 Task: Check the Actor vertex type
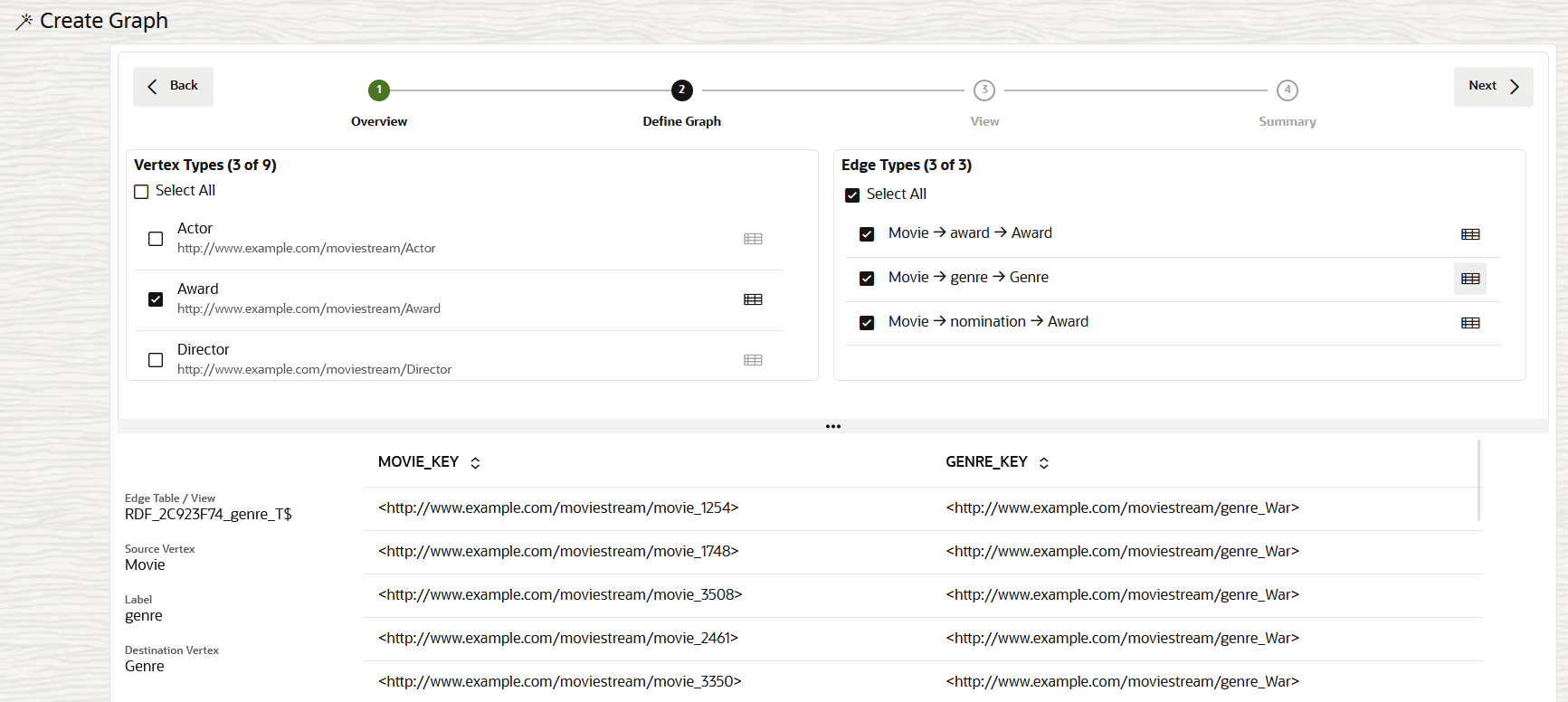click(156, 239)
